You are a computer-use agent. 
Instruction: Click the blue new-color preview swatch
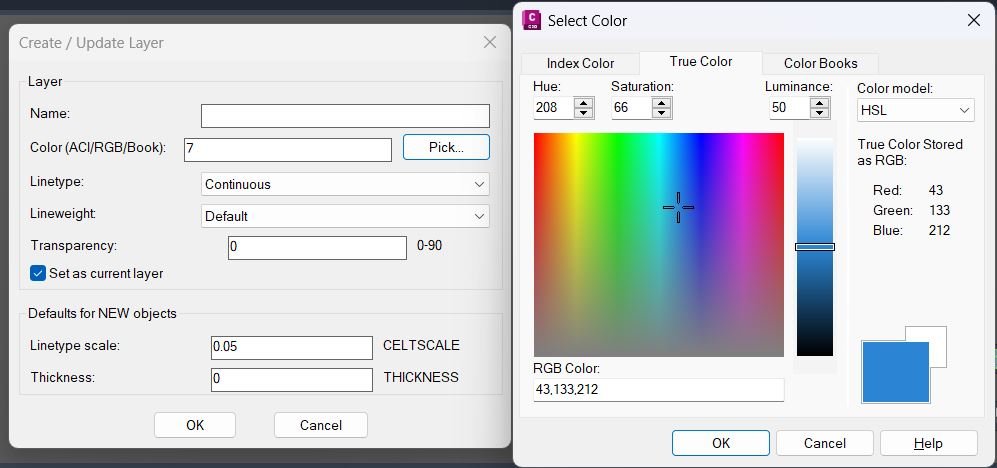pos(894,372)
